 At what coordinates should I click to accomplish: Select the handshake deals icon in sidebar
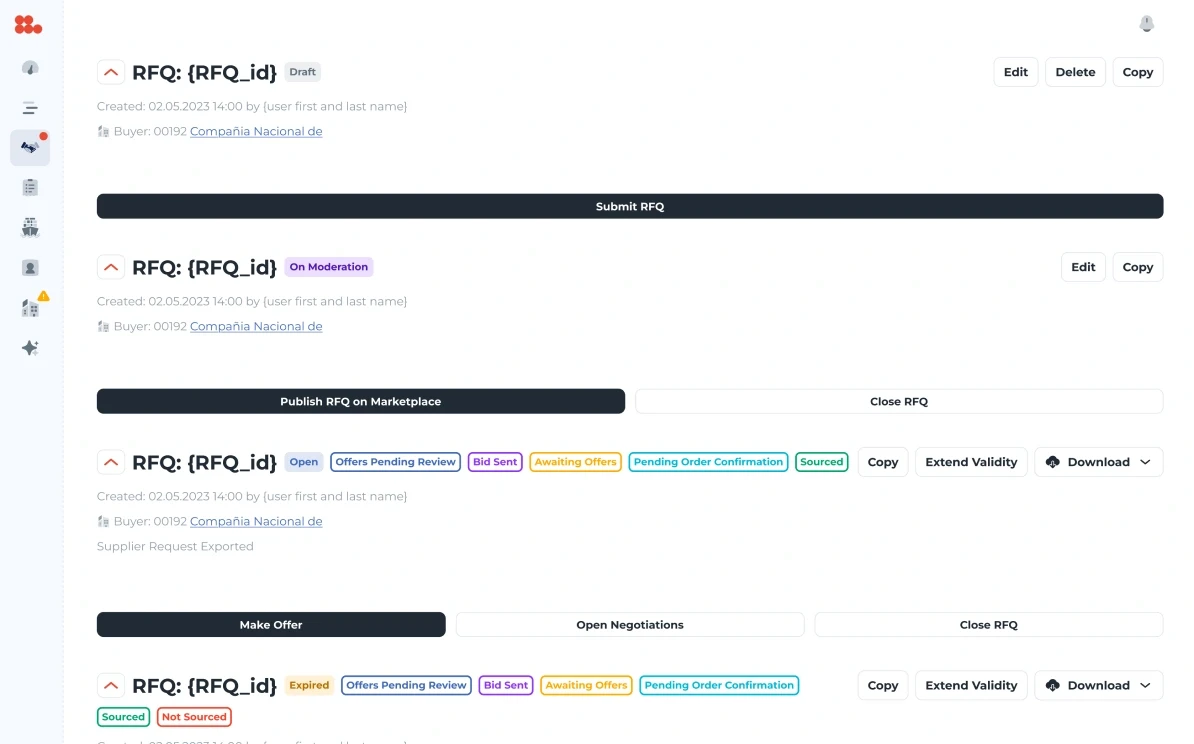tap(30, 147)
